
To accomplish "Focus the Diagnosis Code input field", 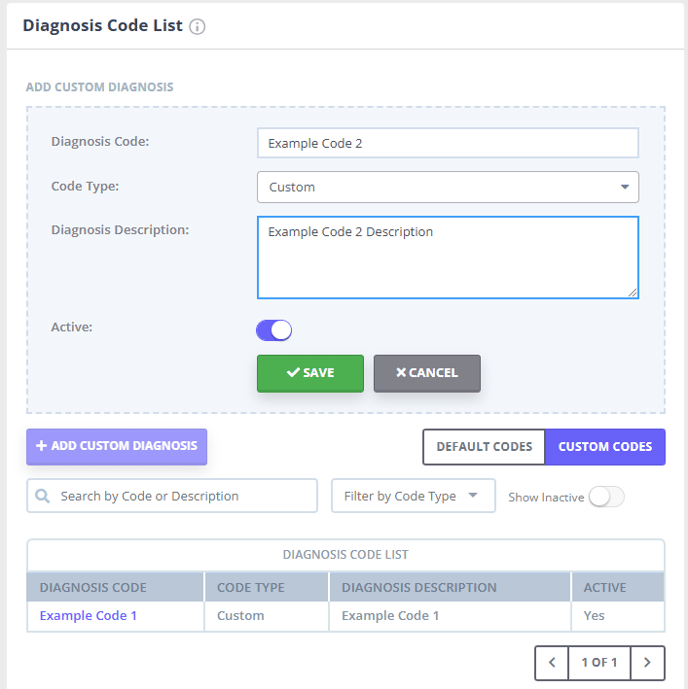I will click(448, 143).
